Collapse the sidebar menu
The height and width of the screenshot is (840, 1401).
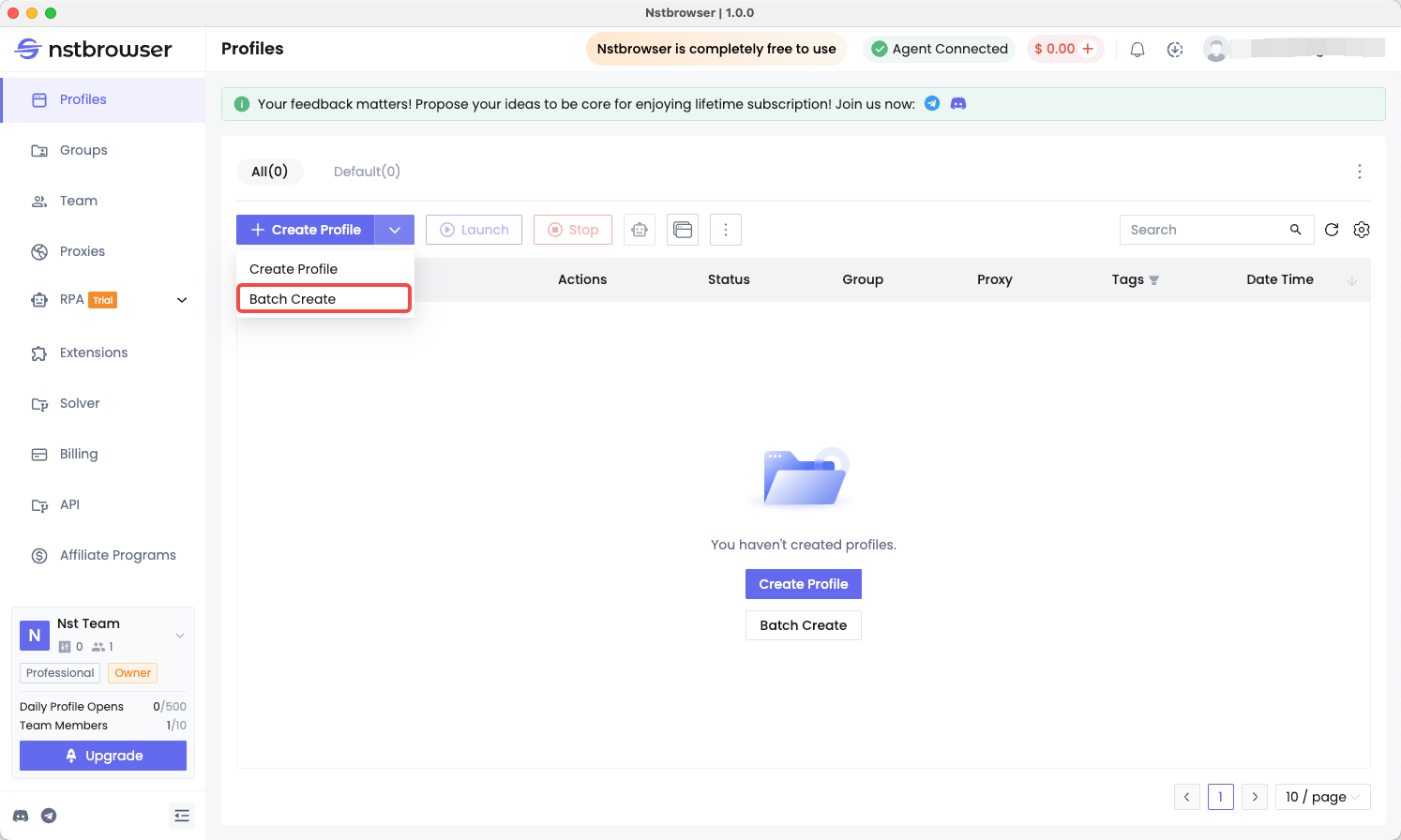click(x=182, y=816)
